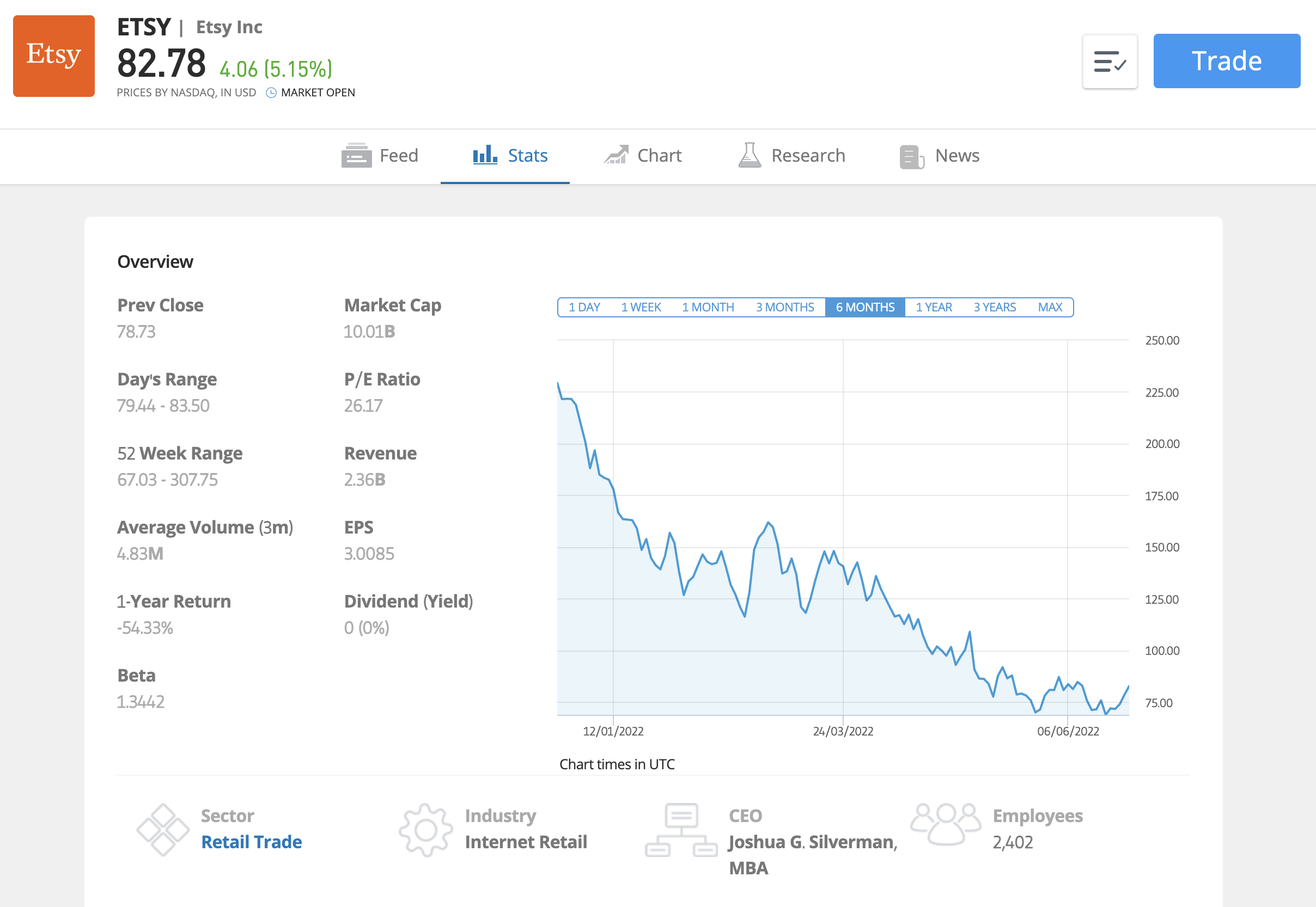
Task: Click the Employees count 2,402
Action: (1013, 842)
